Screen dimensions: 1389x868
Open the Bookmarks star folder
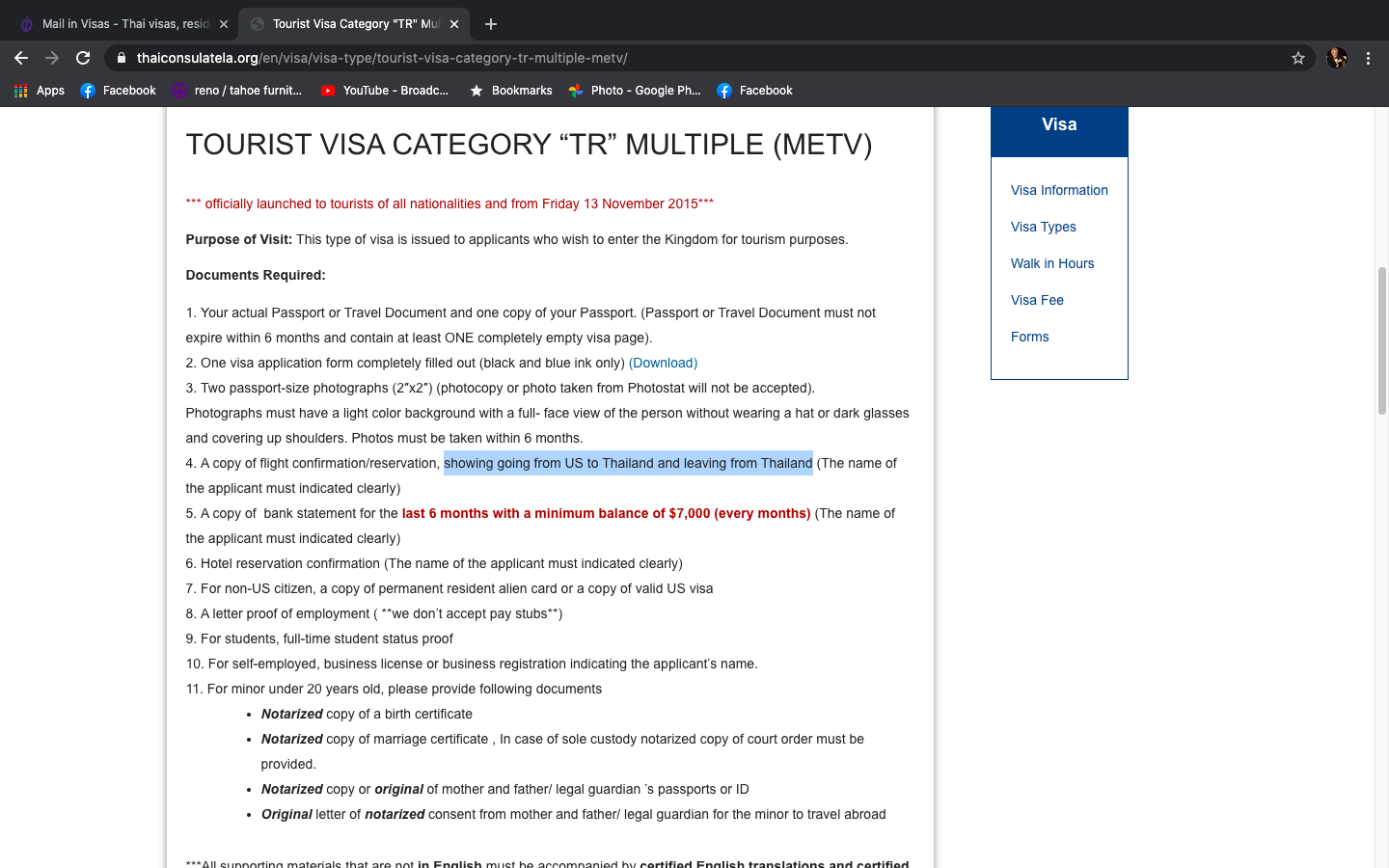(x=510, y=91)
